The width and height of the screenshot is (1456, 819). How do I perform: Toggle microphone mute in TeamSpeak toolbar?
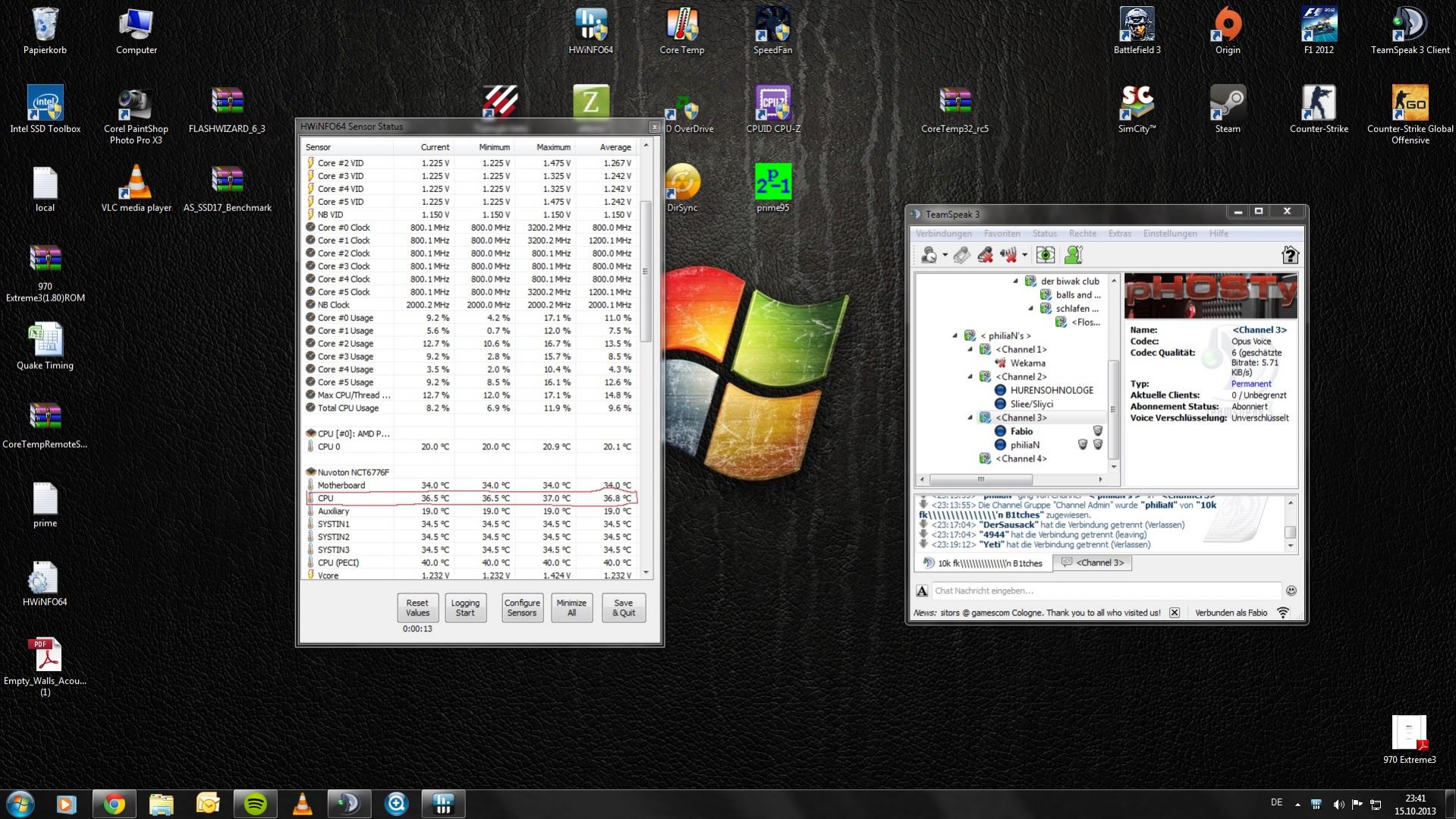click(985, 255)
